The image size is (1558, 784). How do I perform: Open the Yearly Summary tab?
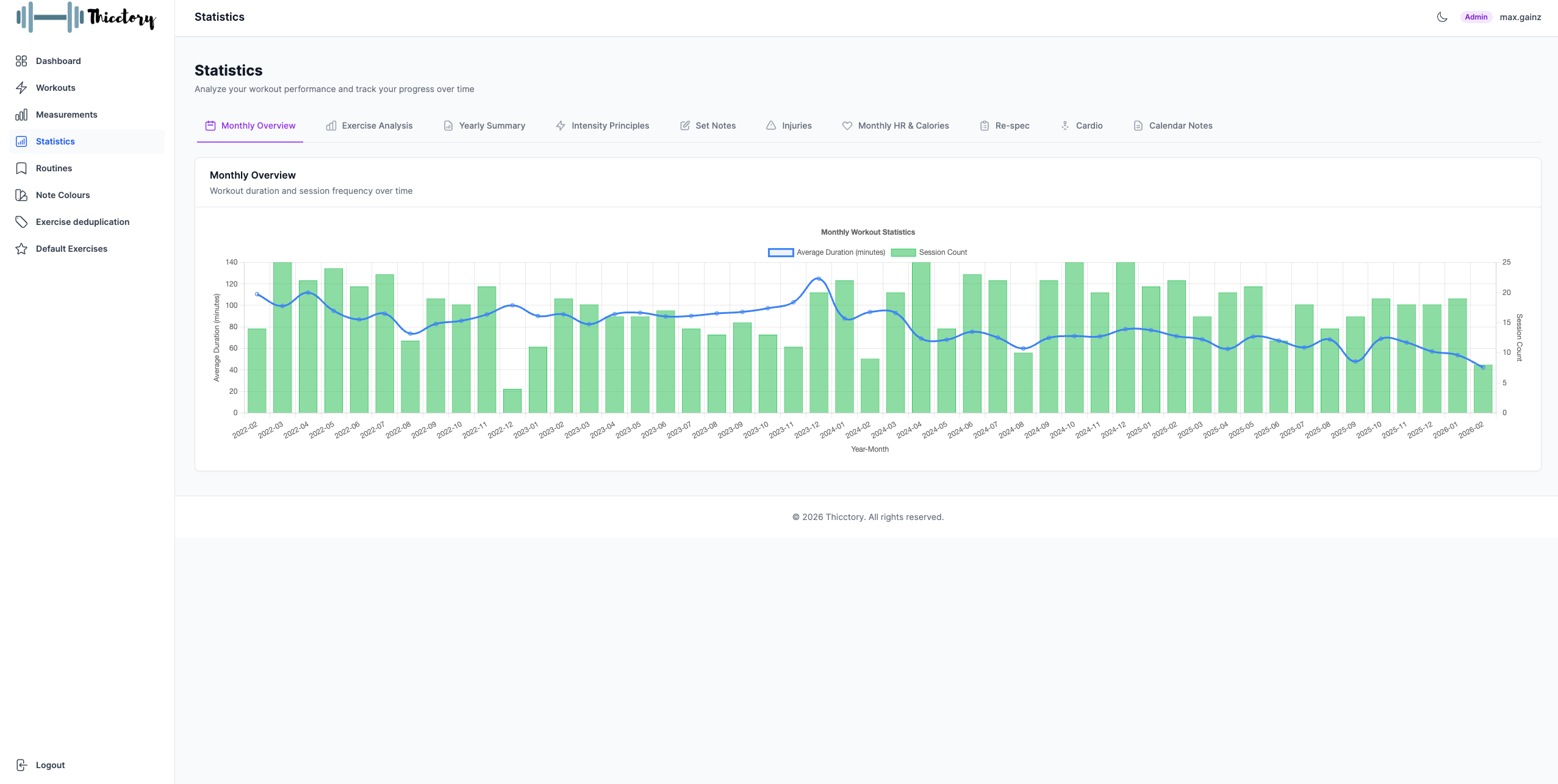pyautogui.click(x=484, y=126)
